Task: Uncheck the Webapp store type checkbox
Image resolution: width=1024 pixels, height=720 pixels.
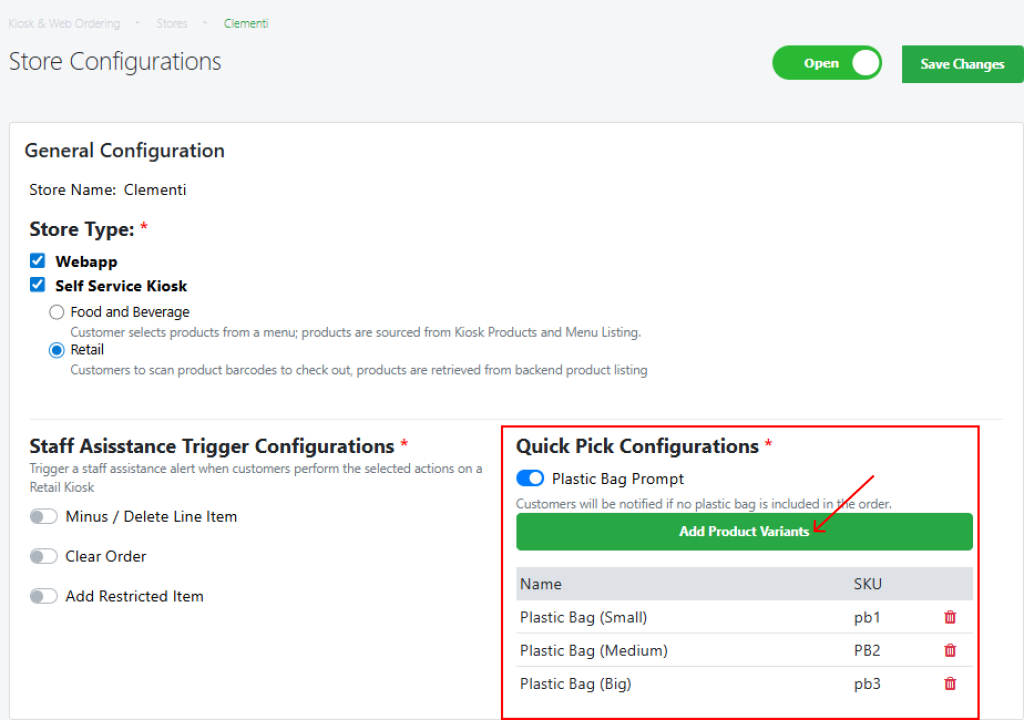Action: 38,261
